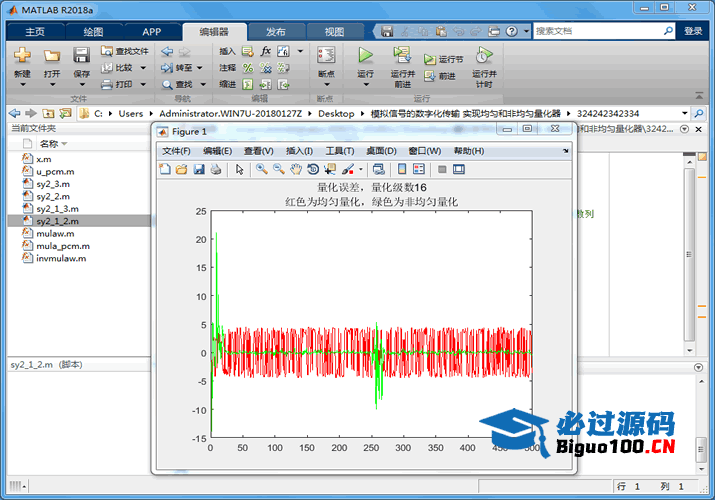The image size is (715, 500).
Task: Click the insert legend icon in Figure
Action: [419, 170]
